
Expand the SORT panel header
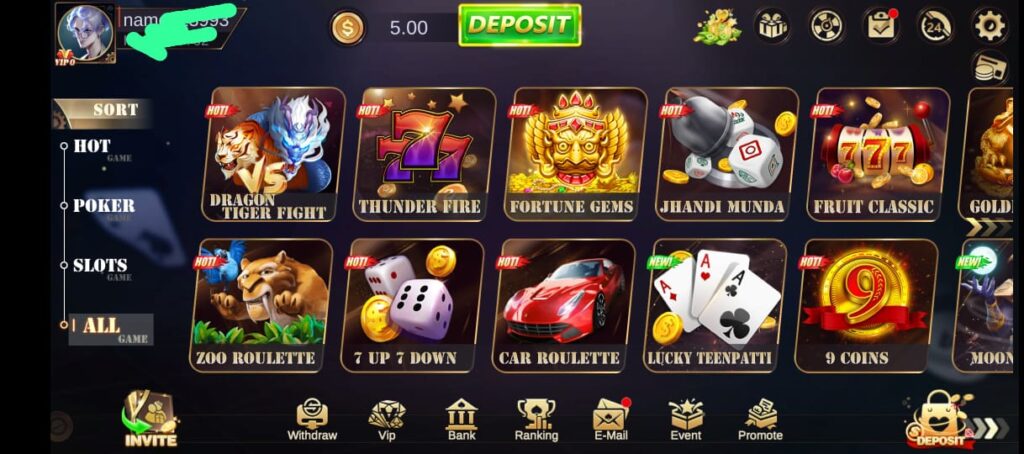click(103, 110)
